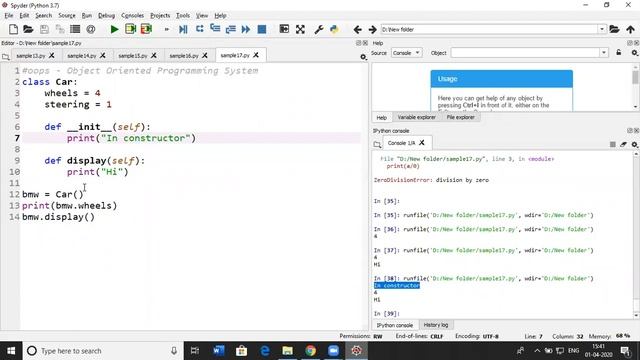Switch to sample13.py editor tab

pyautogui.click(x=31, y=56)
